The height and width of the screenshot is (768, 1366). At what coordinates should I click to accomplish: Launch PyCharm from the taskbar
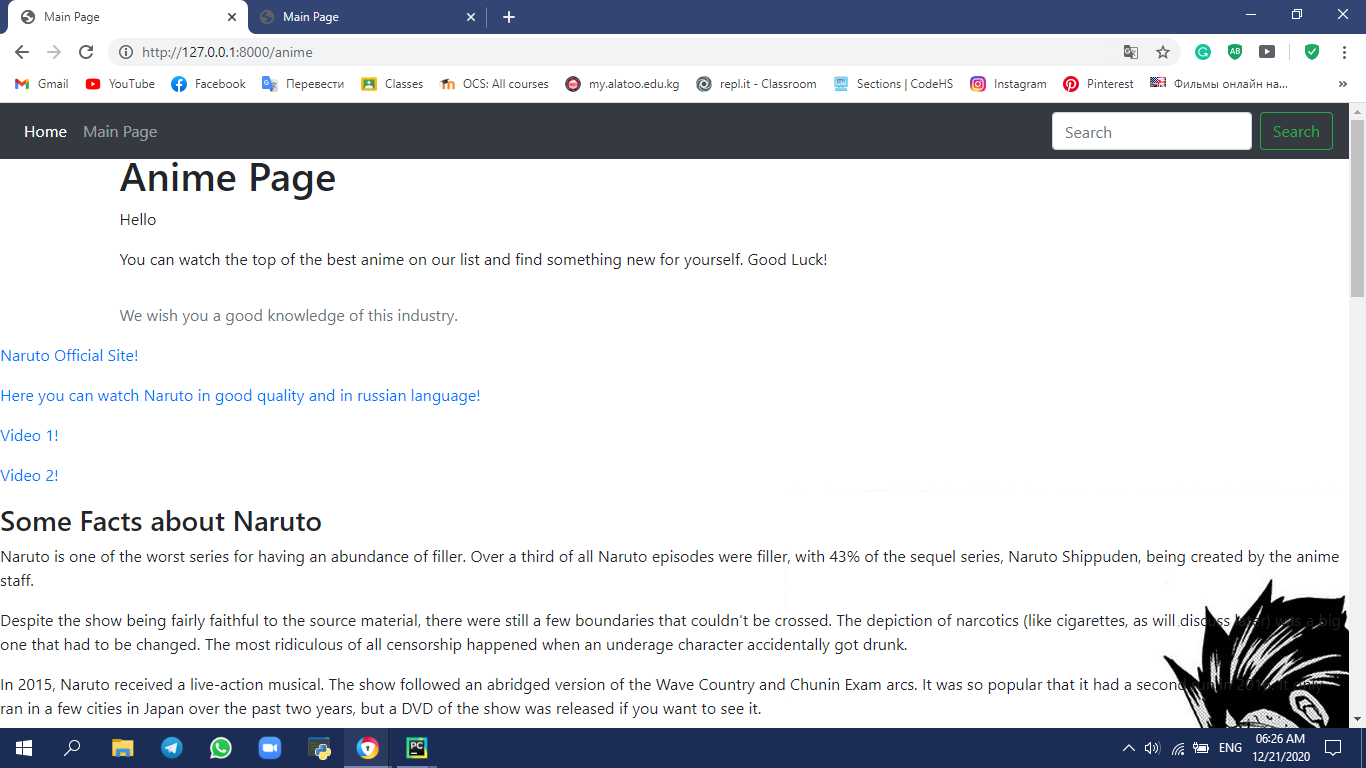(417, 747)
